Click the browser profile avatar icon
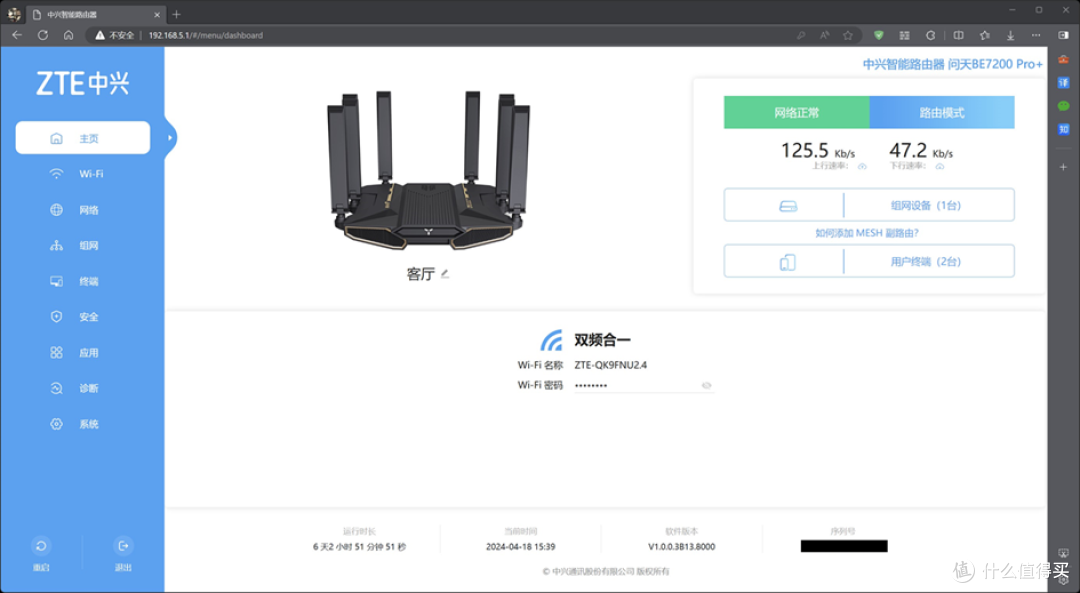Image resolution: width=1080 pixels, height=593 pixels. 14,14
